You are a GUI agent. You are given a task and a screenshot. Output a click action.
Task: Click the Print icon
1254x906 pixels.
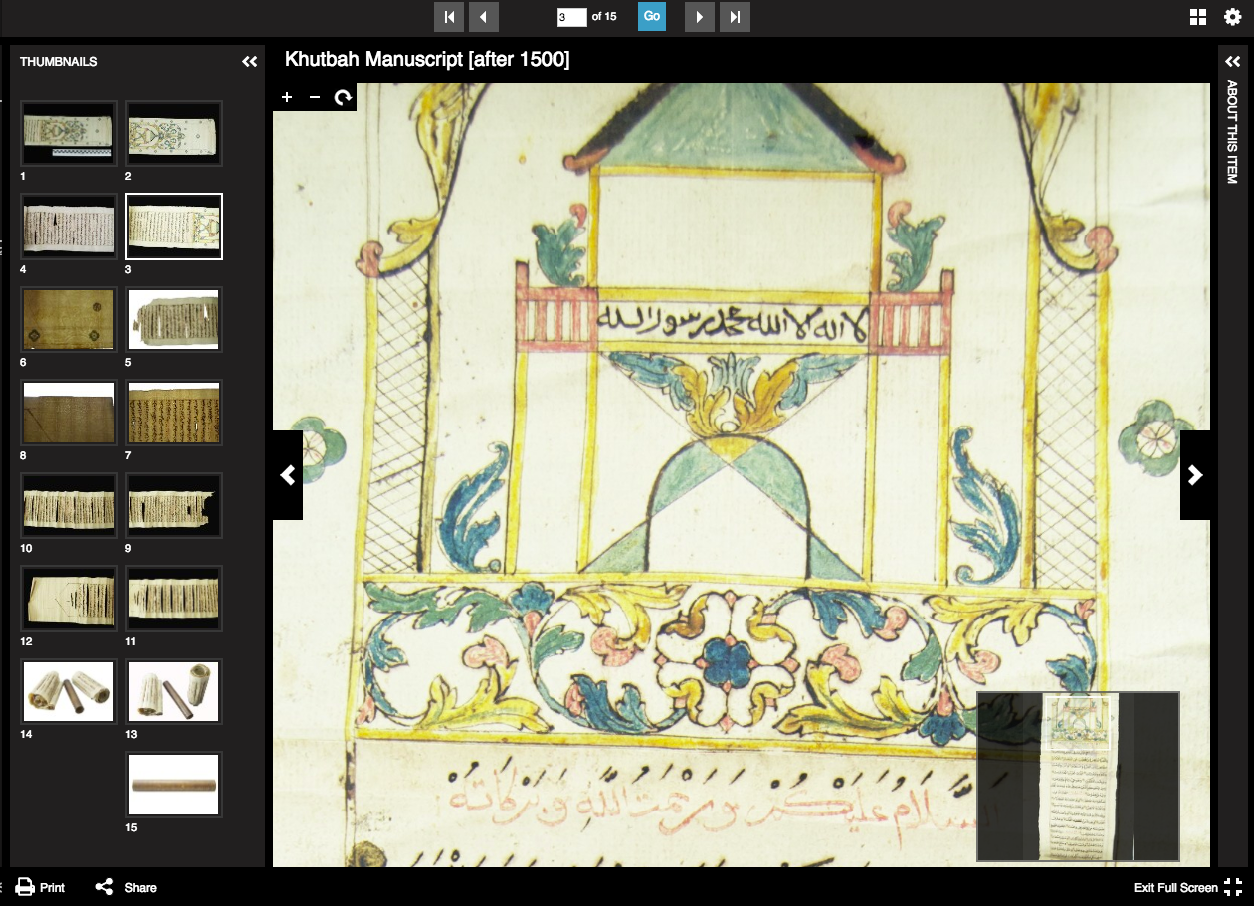point(25,887)
